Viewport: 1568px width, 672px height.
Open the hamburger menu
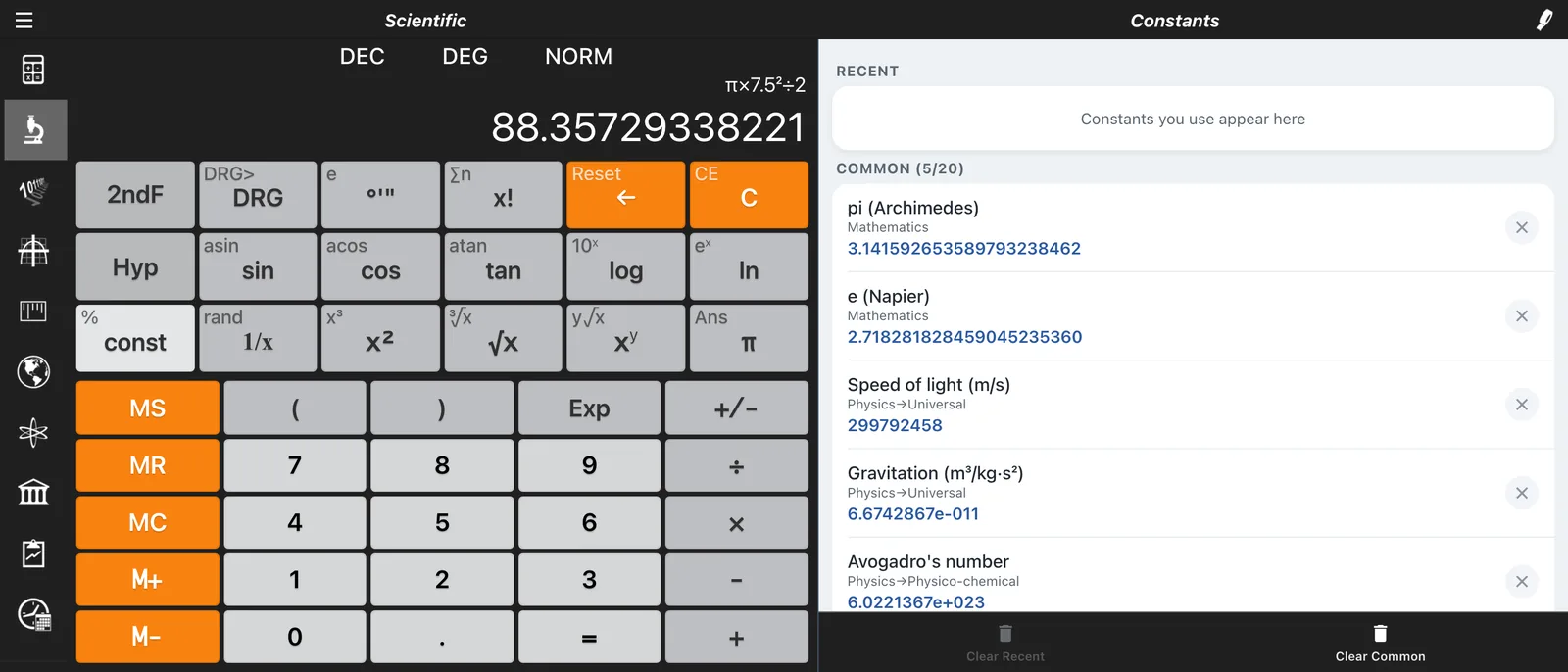[x=24, y=20]
